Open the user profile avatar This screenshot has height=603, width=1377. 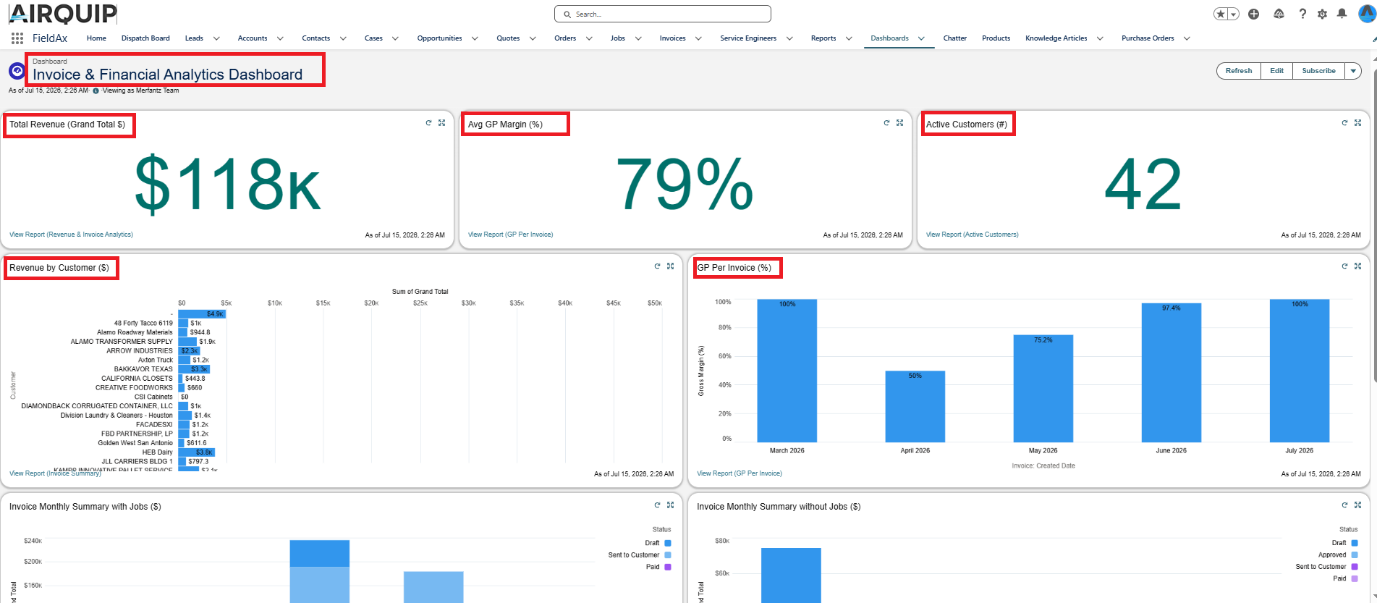click(x=1366, y=14)
